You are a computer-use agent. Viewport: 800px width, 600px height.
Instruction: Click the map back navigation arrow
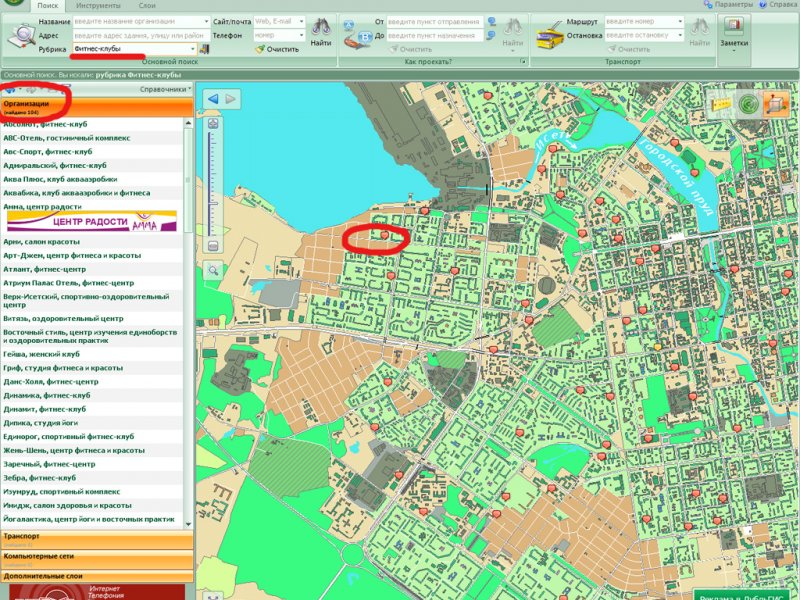click(212, 98)
